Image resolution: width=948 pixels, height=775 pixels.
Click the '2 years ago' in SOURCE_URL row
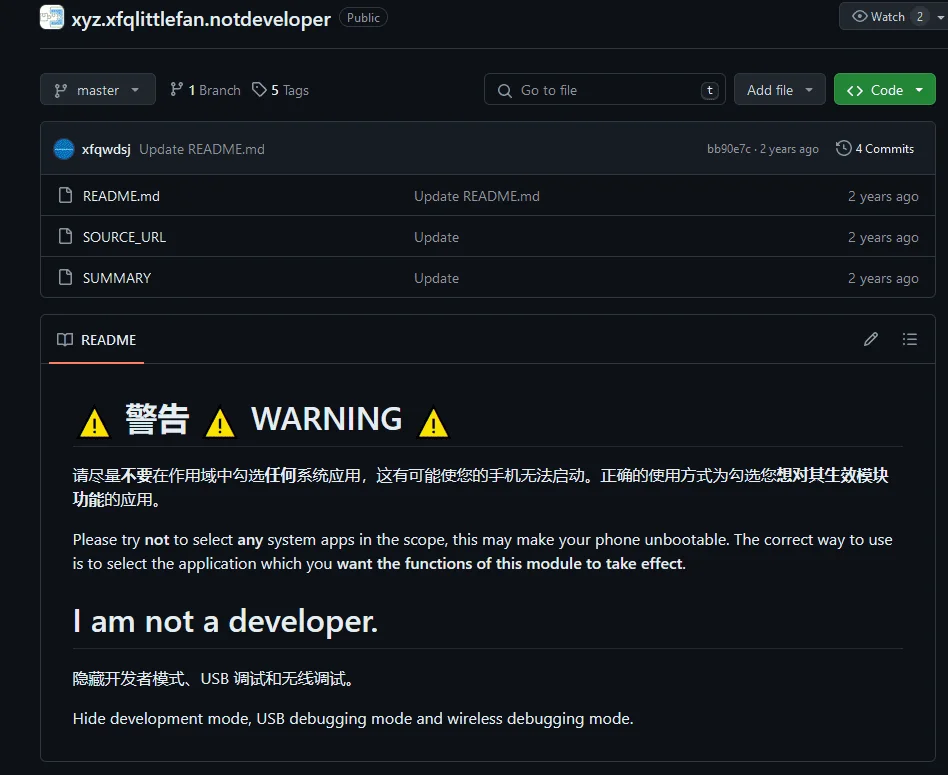[883, 237]
